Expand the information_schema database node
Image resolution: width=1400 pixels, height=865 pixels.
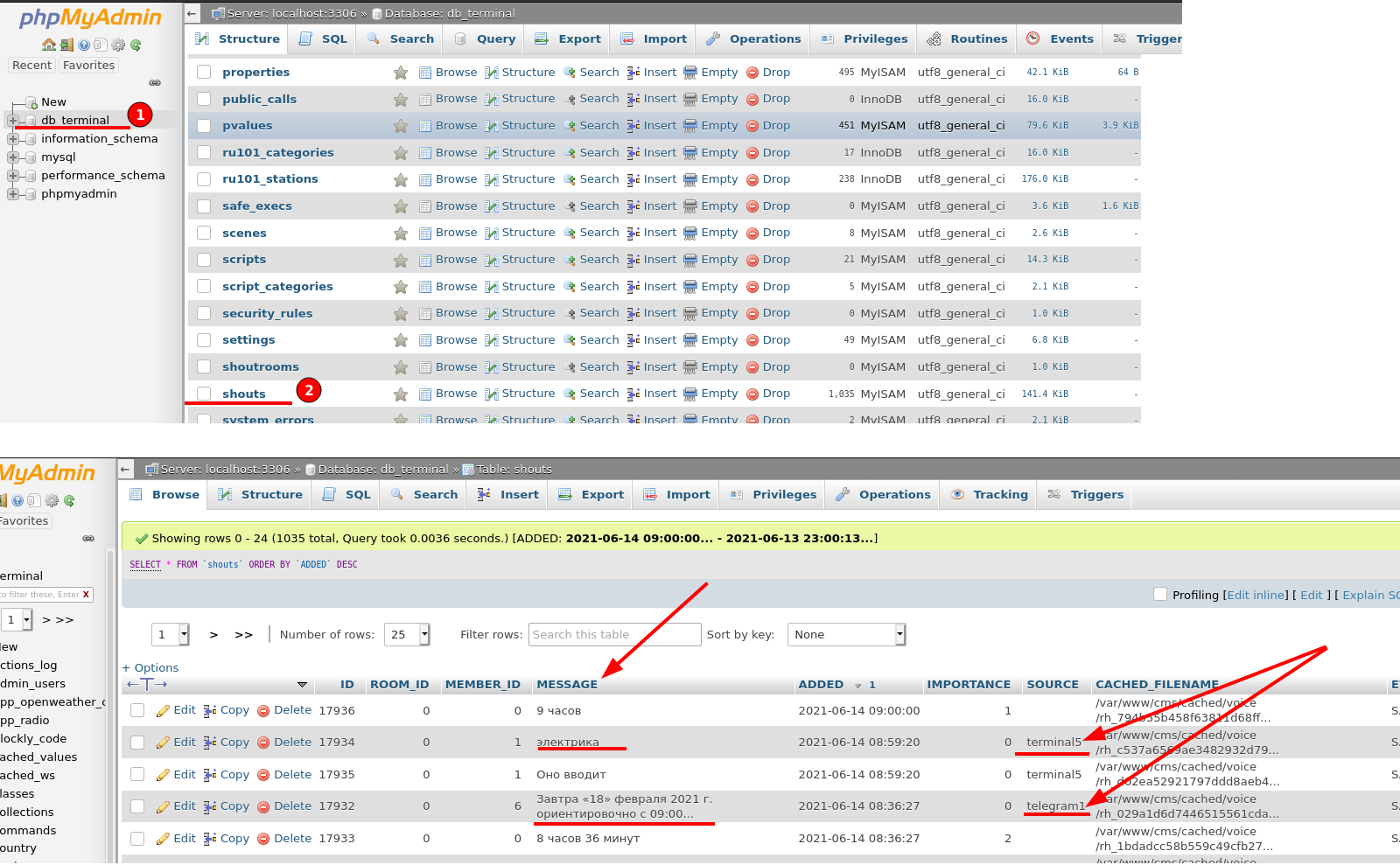point(13,139)
